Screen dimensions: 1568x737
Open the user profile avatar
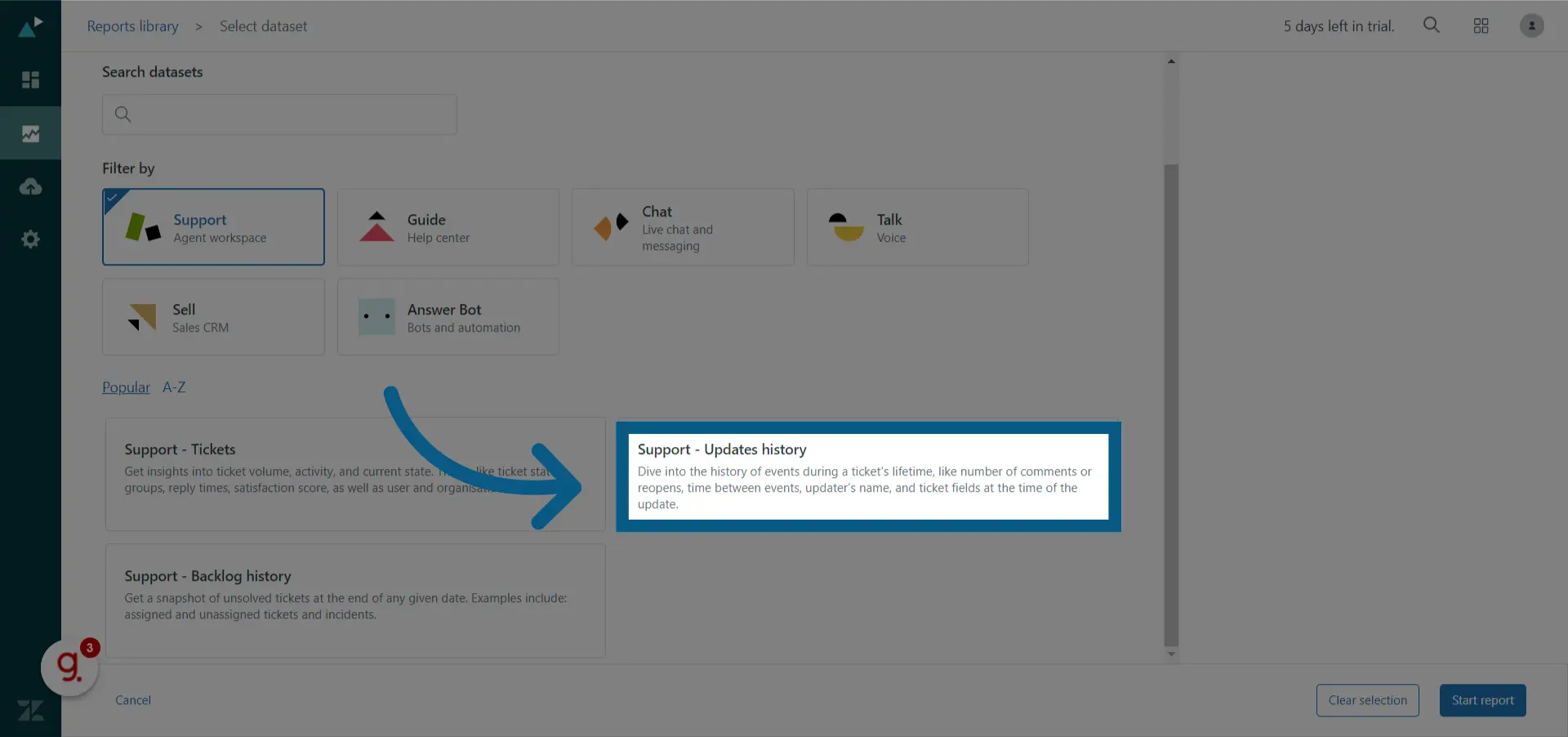click(x=1531, y=26)
